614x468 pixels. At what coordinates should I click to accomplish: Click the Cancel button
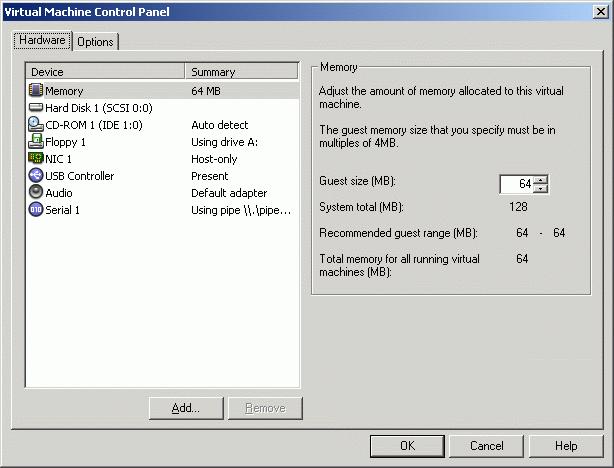tap(486, 446)
